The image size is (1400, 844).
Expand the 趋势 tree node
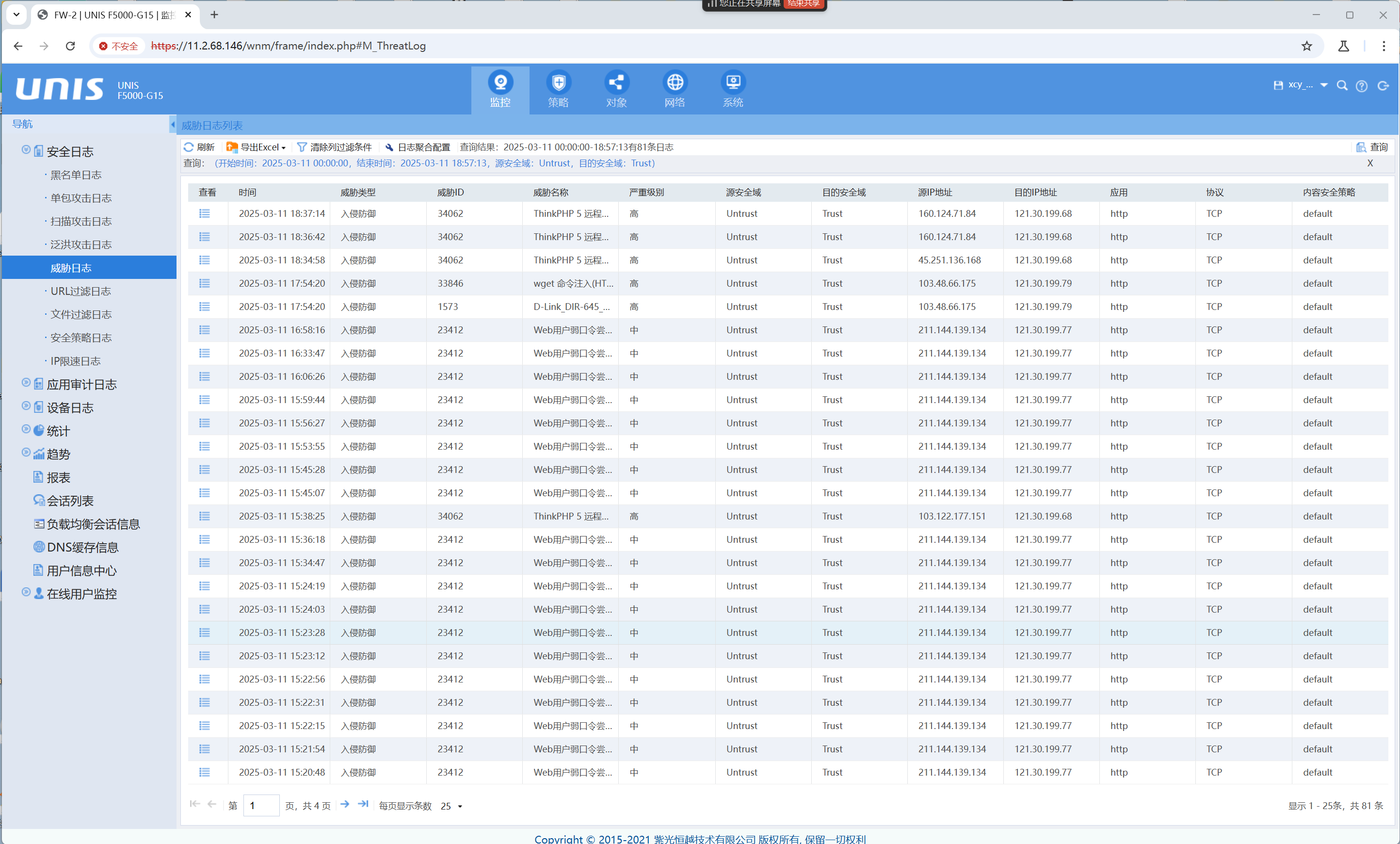(x=26, y=453)
